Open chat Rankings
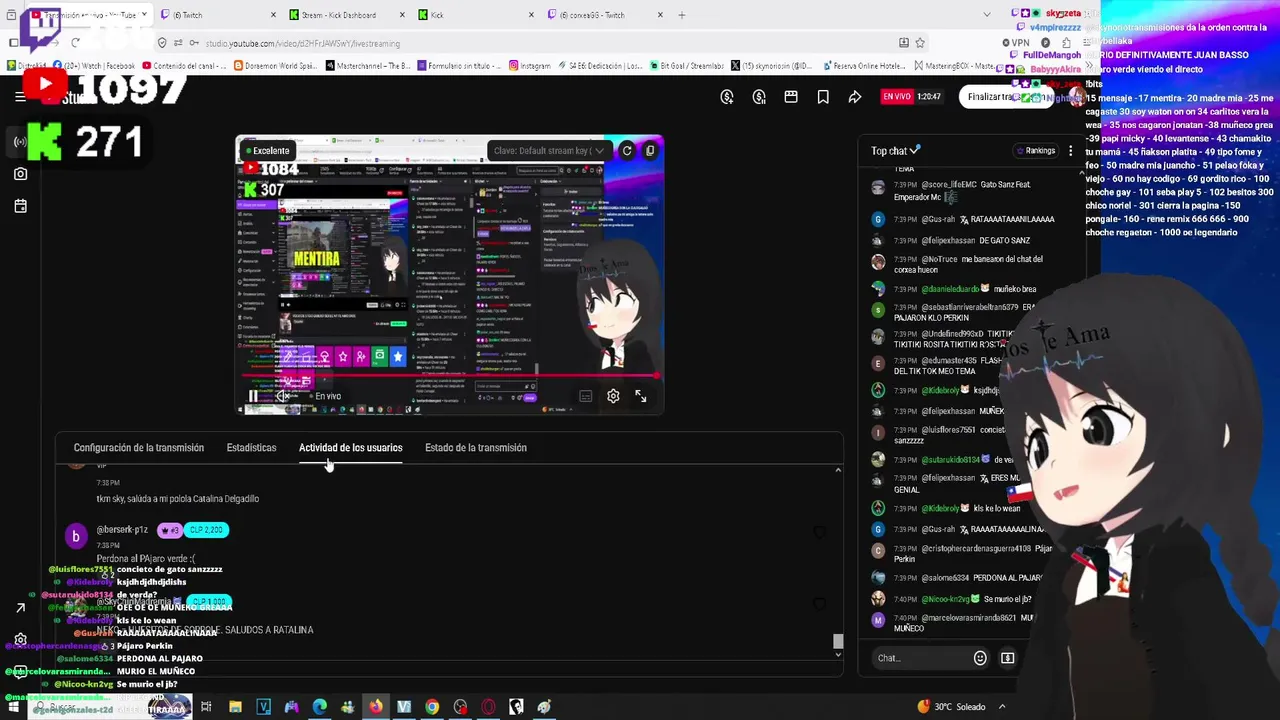The width and height of the screenshot is (1280, 720). [1036, 151]
